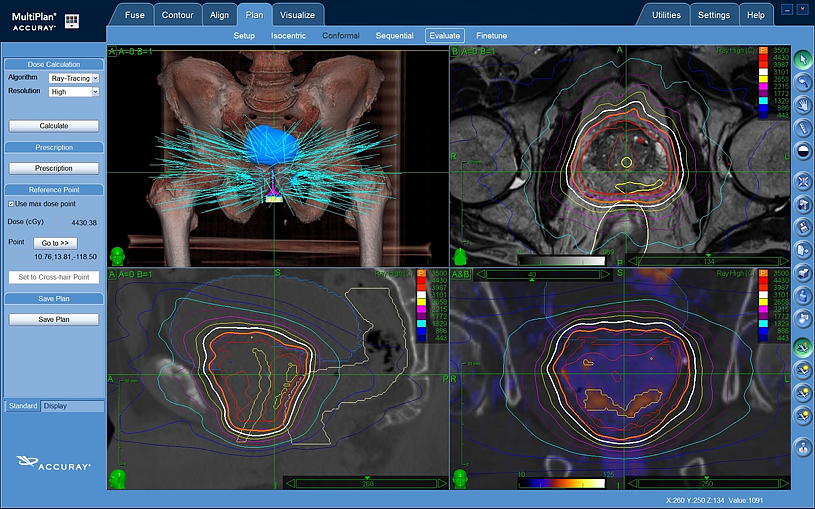
Task: Step the 250 slice slider left
Action: (x=632, y=484)
